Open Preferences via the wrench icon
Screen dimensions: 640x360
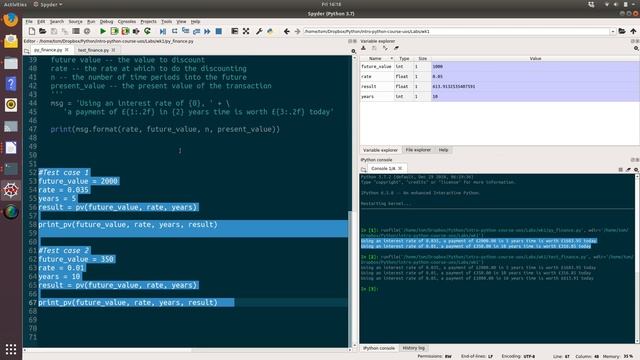(x=259, y=31)
